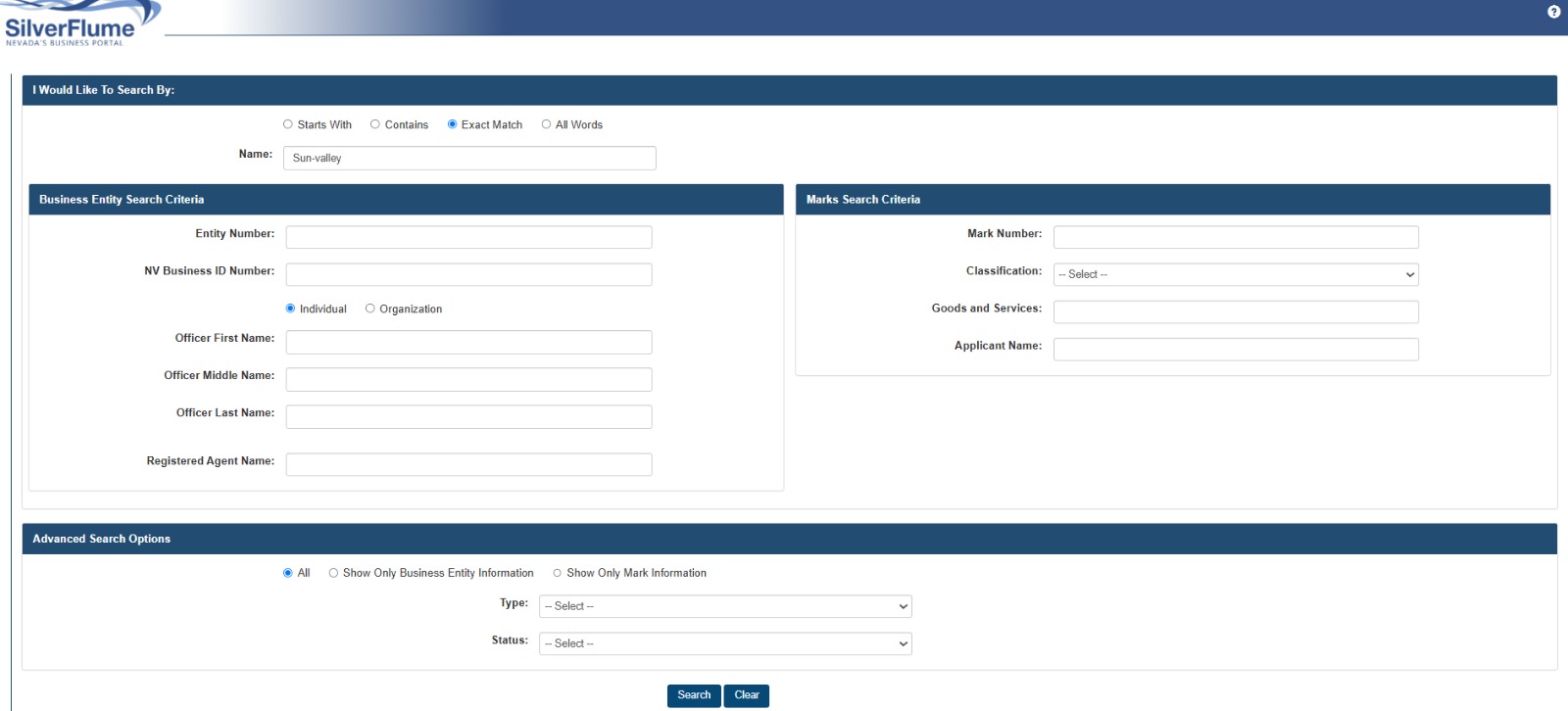The height and width of the screenshot is (711, 1568).
Task: Click the SilverFlume logo
Action: tap(80, 24)
